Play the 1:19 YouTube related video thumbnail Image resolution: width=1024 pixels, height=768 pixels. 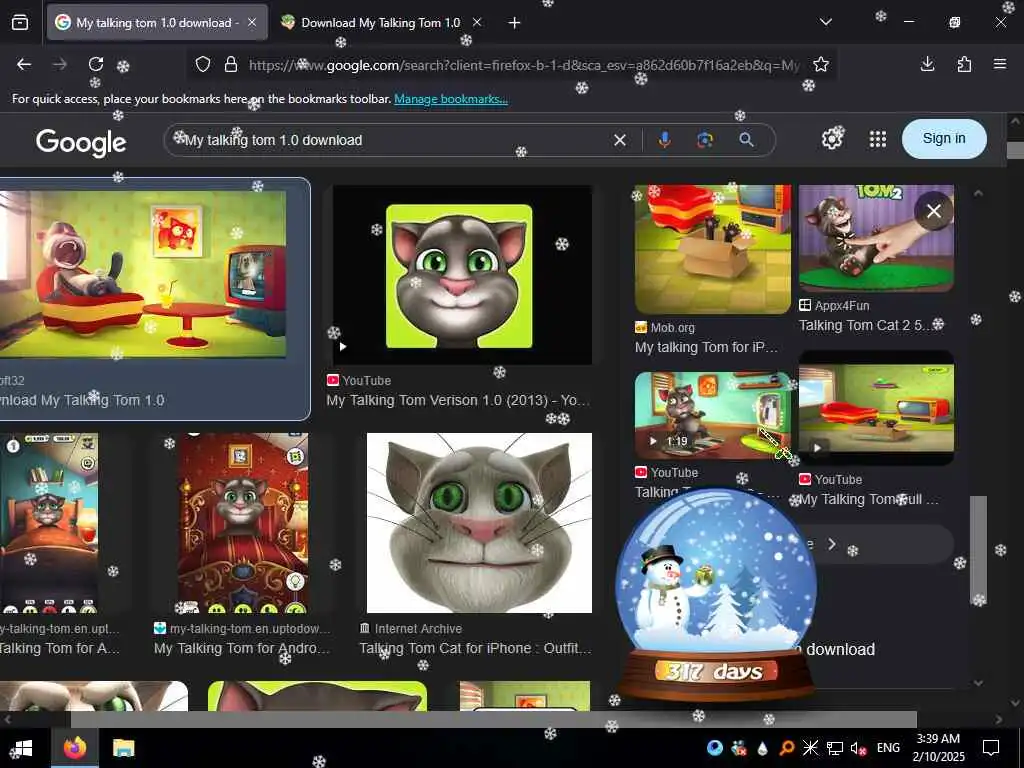click(x=712, y=415)
